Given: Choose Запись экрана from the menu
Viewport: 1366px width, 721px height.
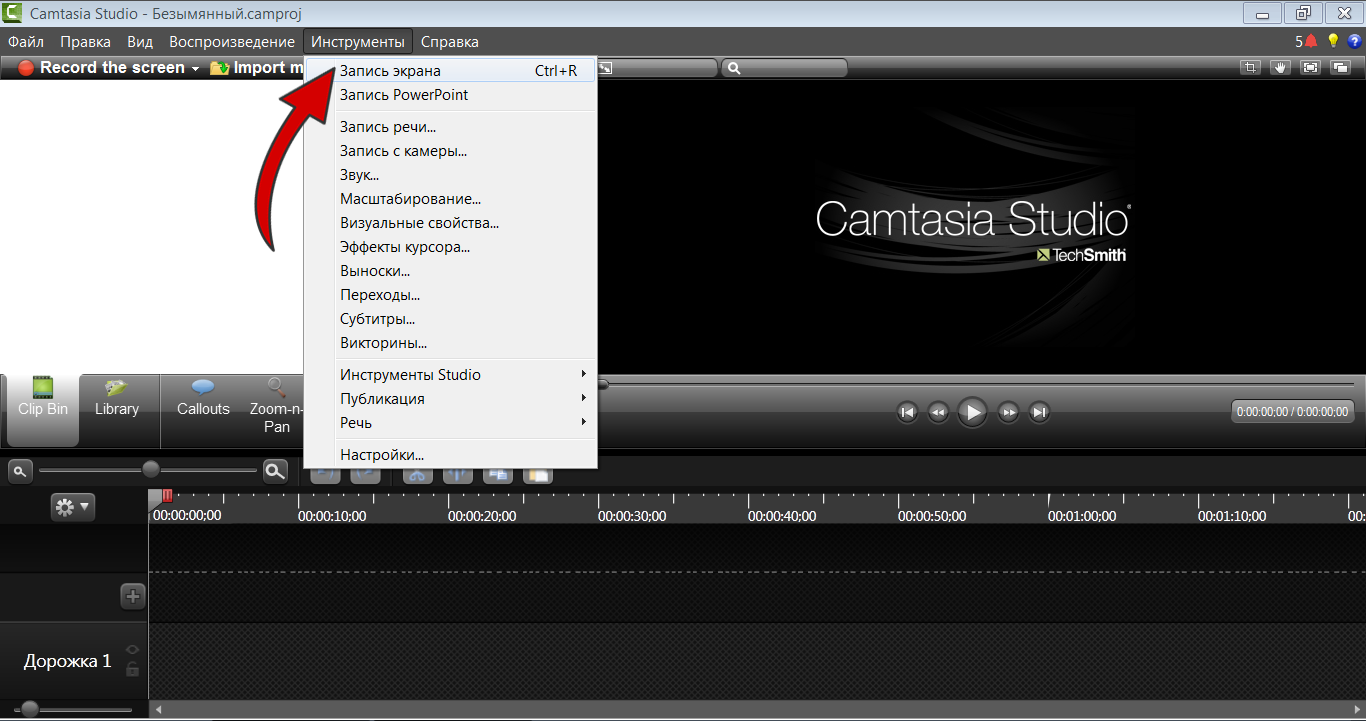Looking at the screenshot, I should coord(451,71).
